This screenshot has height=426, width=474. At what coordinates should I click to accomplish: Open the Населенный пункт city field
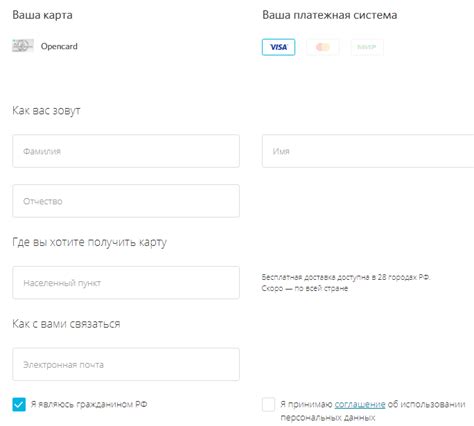[x=126, y=283]
